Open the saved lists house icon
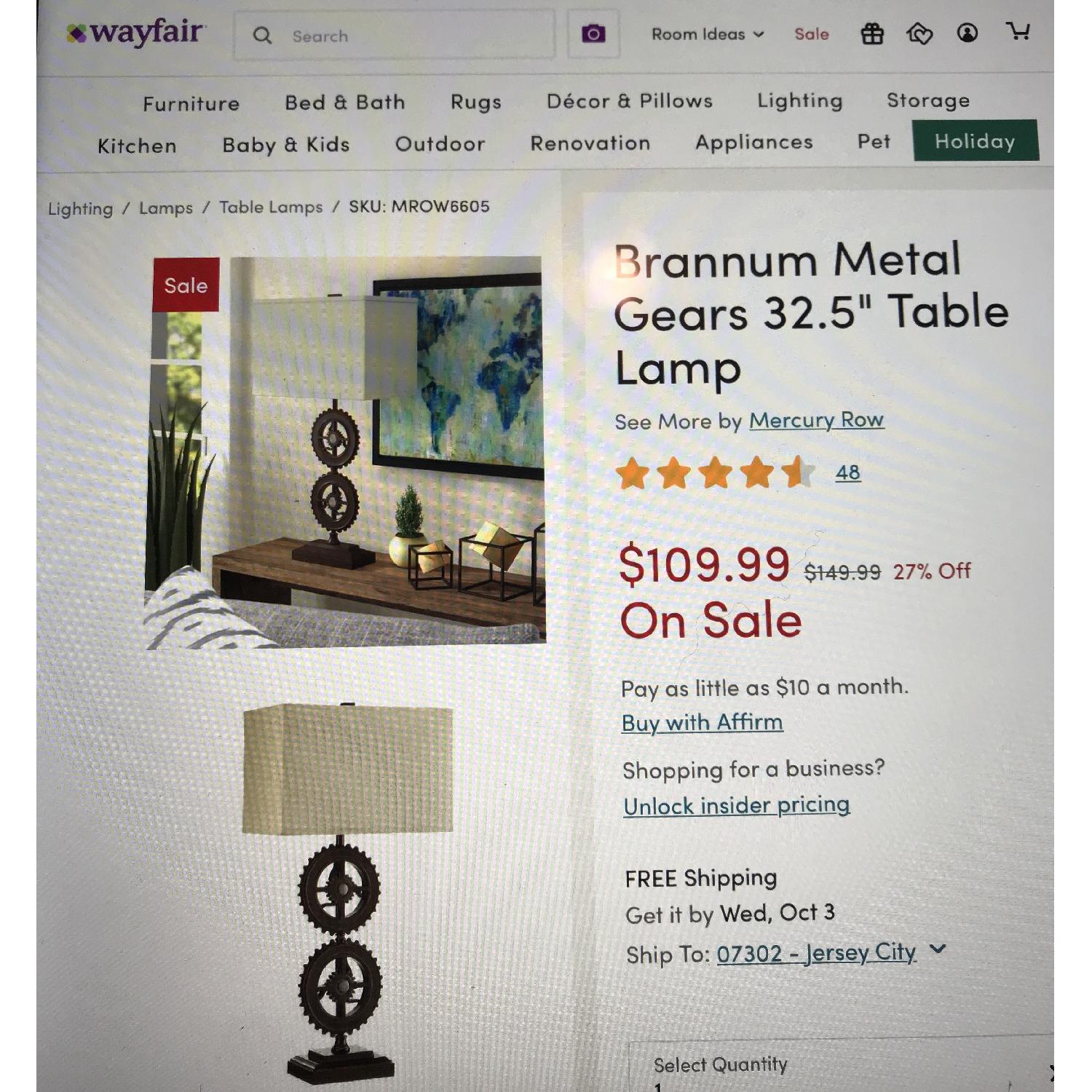1092x1092 pixels. 920,33
